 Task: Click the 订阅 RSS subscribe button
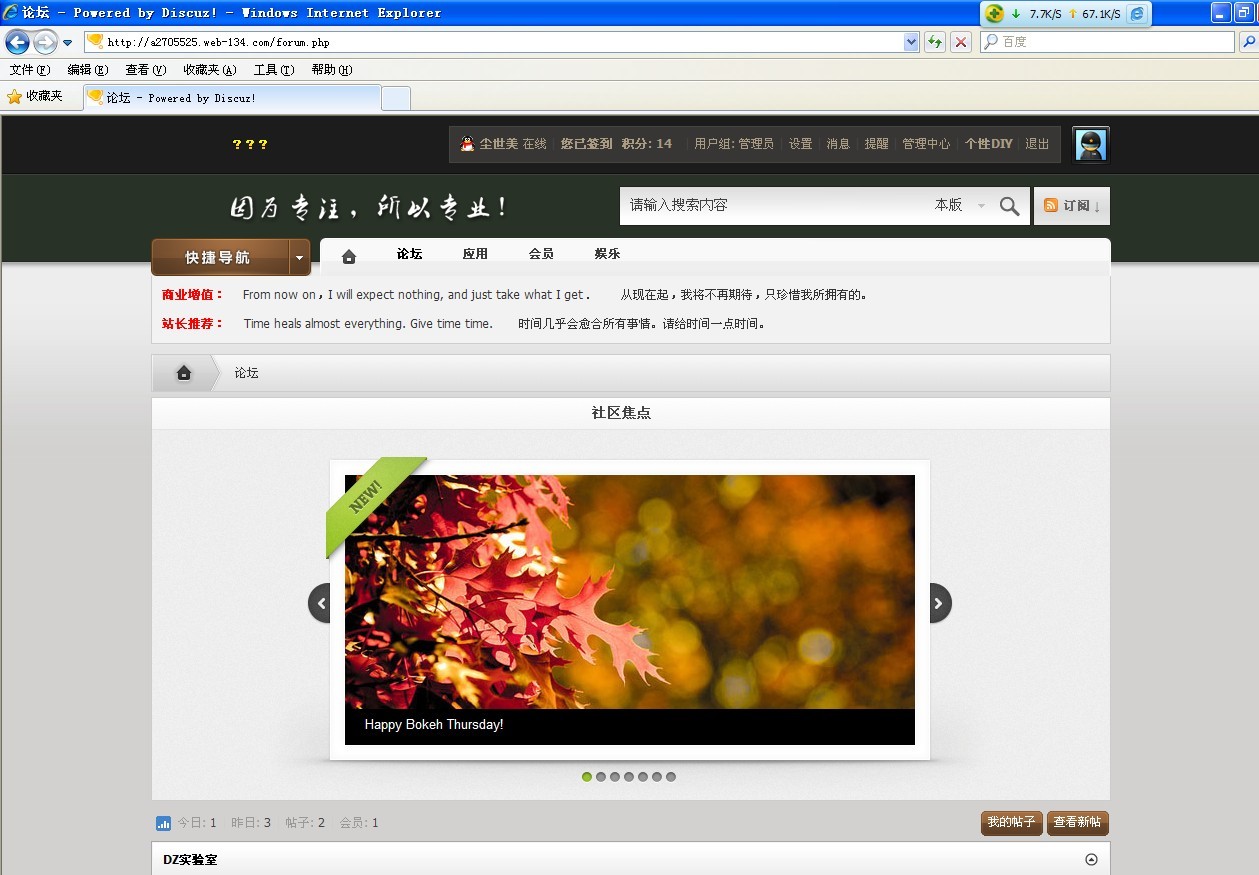(x=1072, y=206)
